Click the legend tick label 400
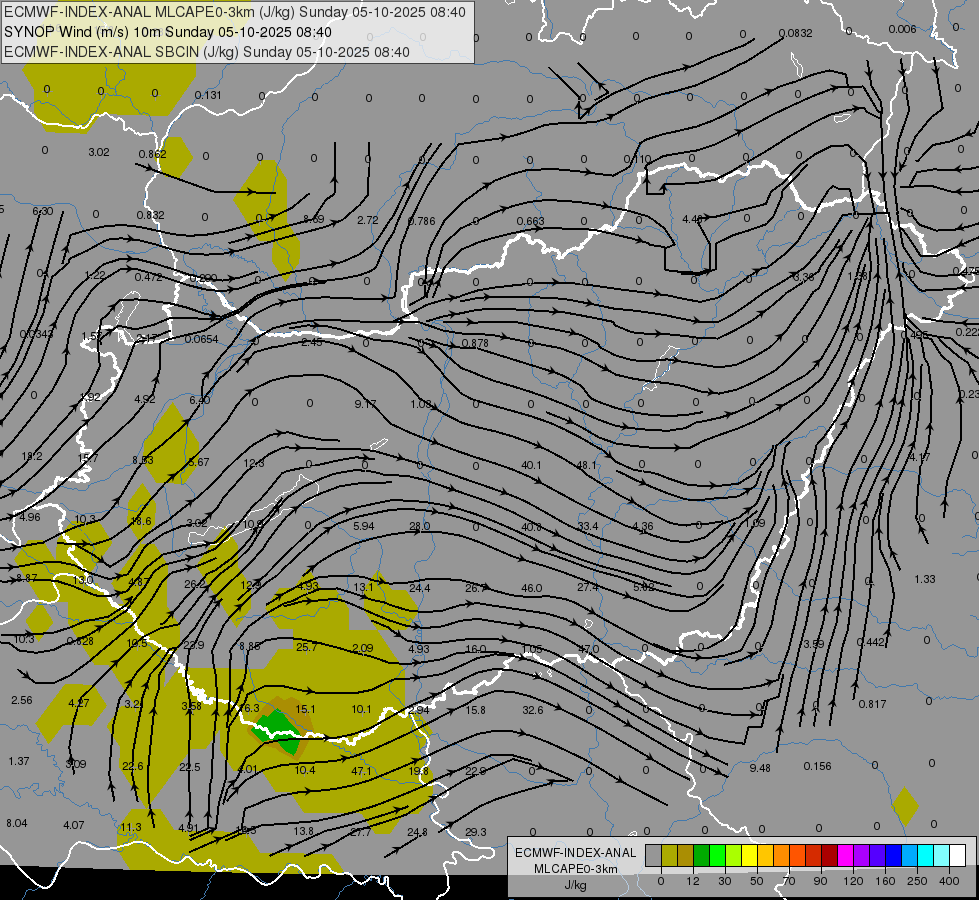This screenshot has width=979, height=900. pyautogui.click(x=949, y=881)
